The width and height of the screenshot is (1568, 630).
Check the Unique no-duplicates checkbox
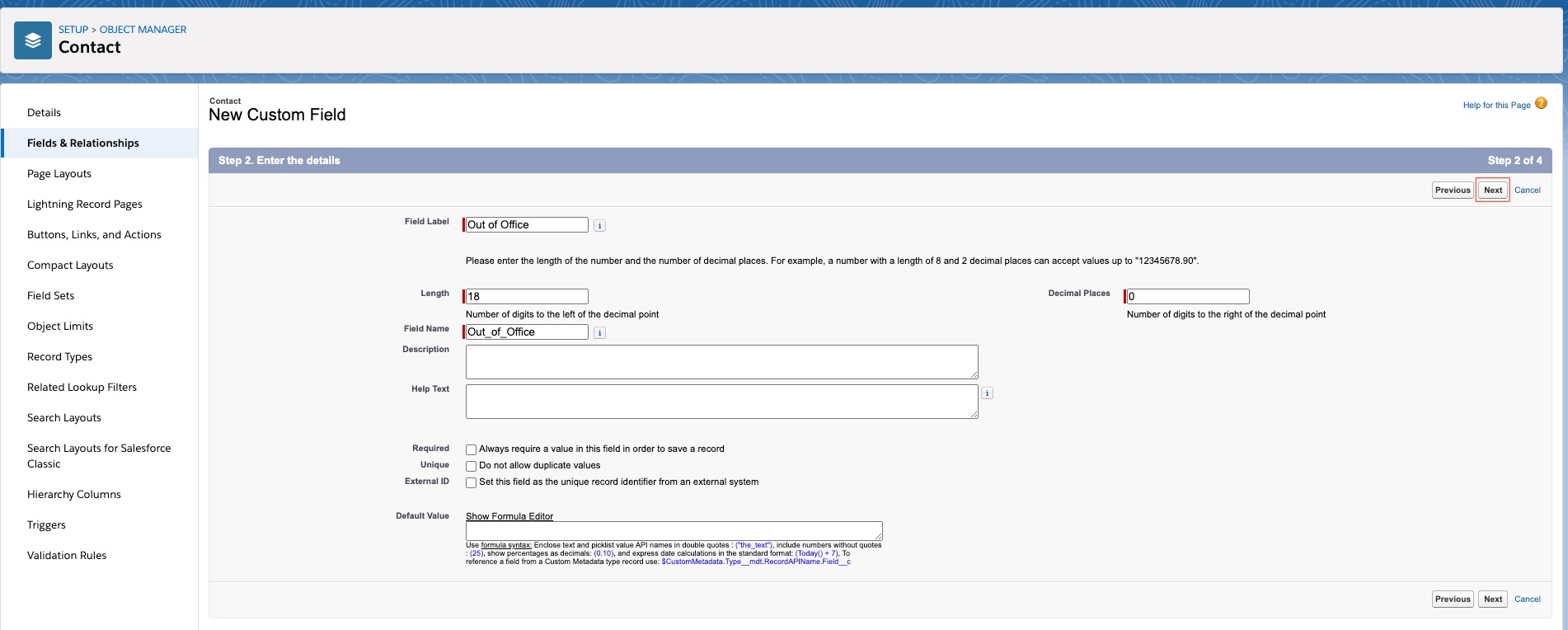point(471,466)
